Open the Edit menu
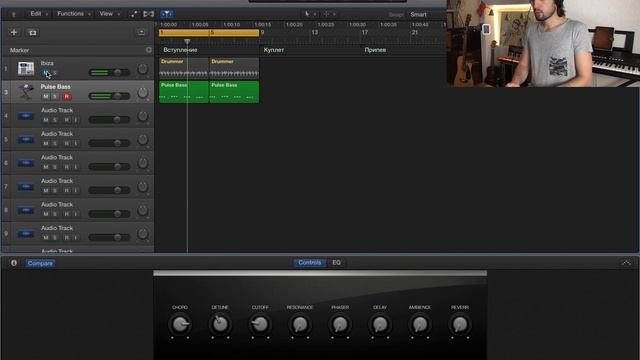The image size is (640, 360). tap(38, 14)
